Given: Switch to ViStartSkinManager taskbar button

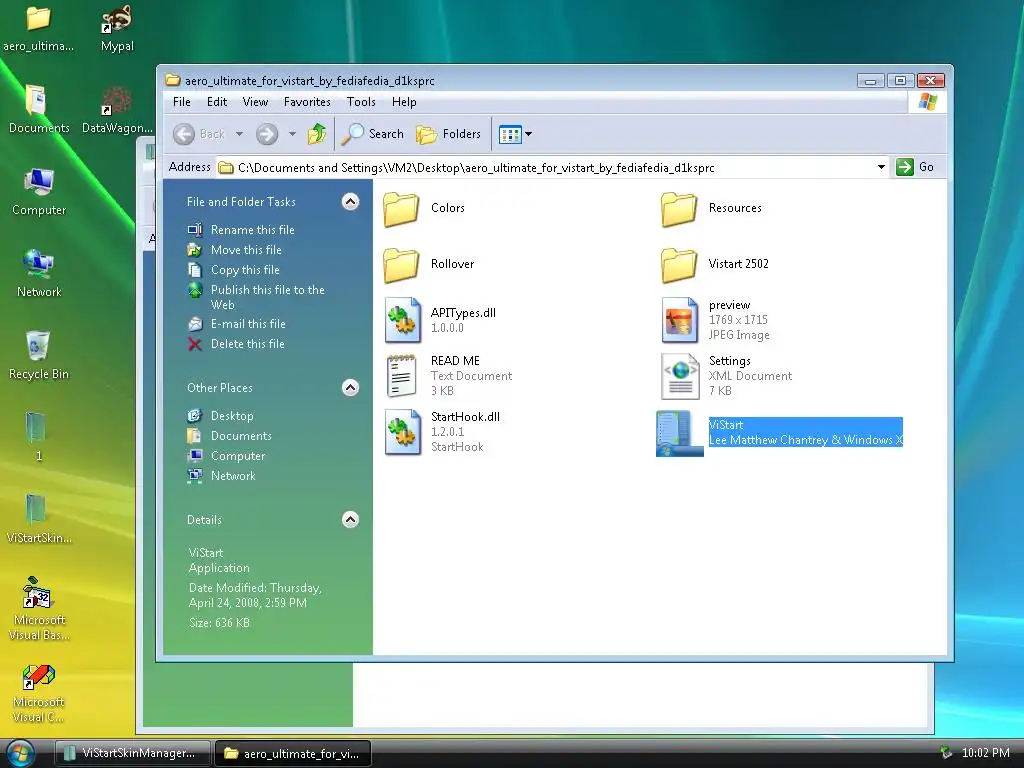Looking at the screenshot, I should [x=133, y=753].
